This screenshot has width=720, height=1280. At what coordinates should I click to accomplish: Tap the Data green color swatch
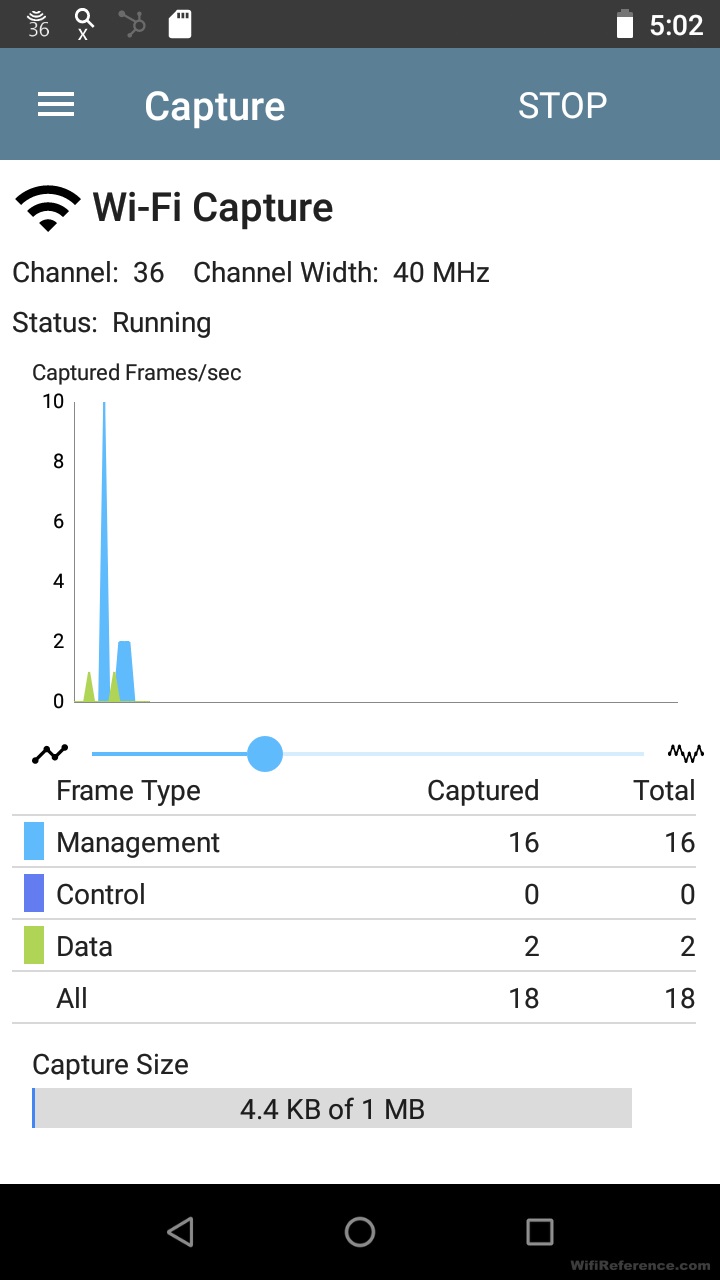[34, 946]
